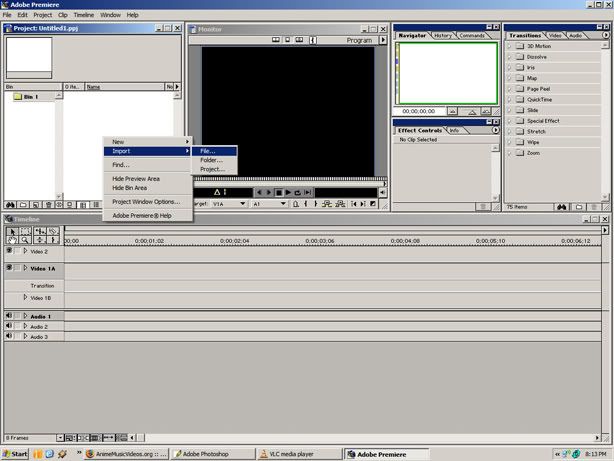Toggle eye visibility for Video 1A track

[x=9, y=268]
